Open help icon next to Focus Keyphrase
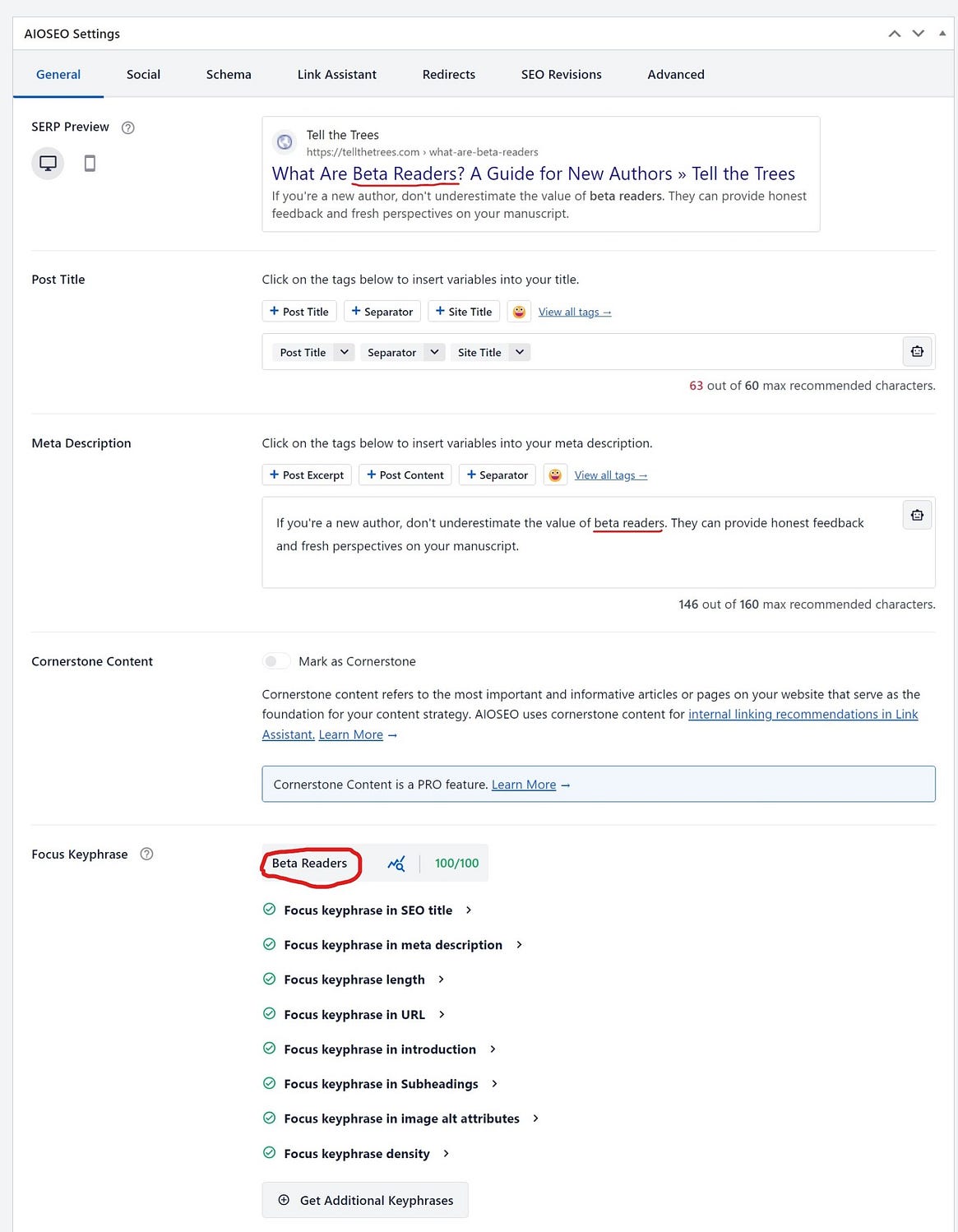 pyautogui.click(x=146, y=854)
